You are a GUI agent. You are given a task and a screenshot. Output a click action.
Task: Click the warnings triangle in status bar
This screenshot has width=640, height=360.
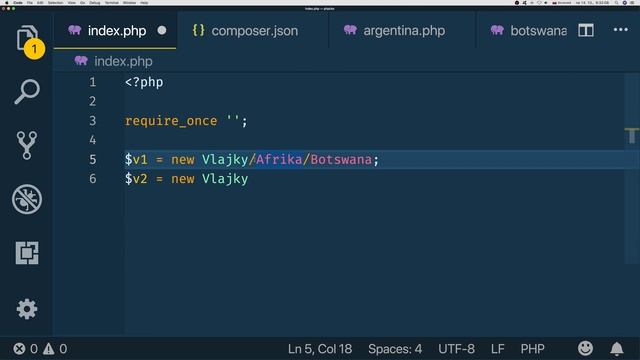[49, 349]
